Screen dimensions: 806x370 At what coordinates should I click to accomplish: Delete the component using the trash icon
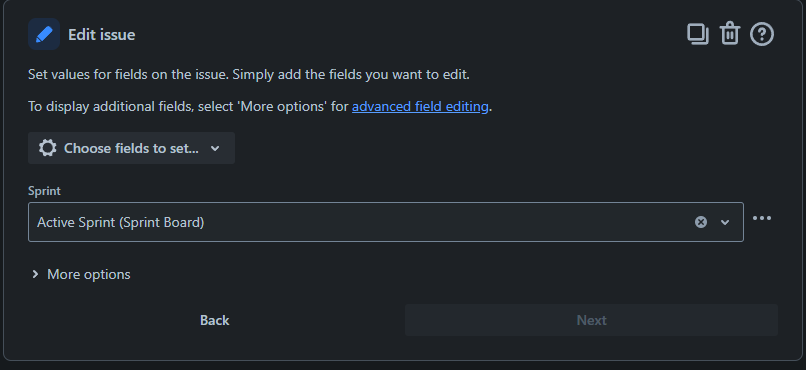(x=729, y=34)
